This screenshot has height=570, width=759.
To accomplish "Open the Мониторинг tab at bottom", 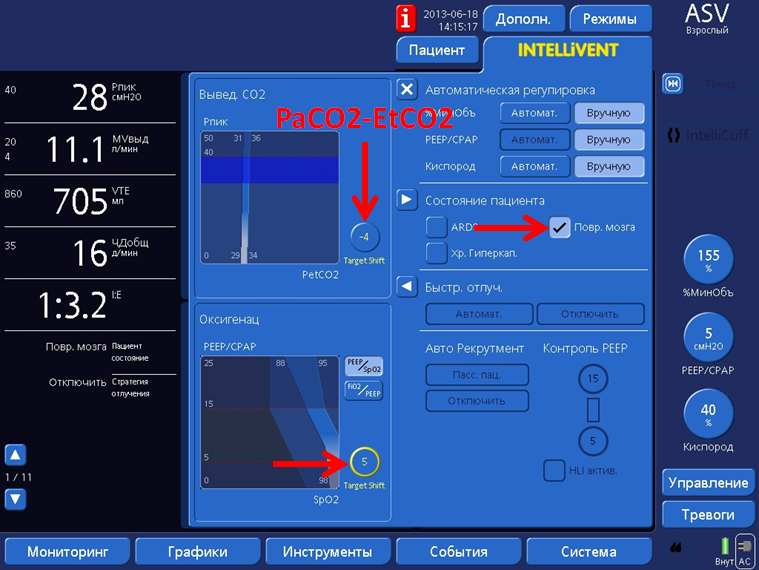I will point(66,551).
